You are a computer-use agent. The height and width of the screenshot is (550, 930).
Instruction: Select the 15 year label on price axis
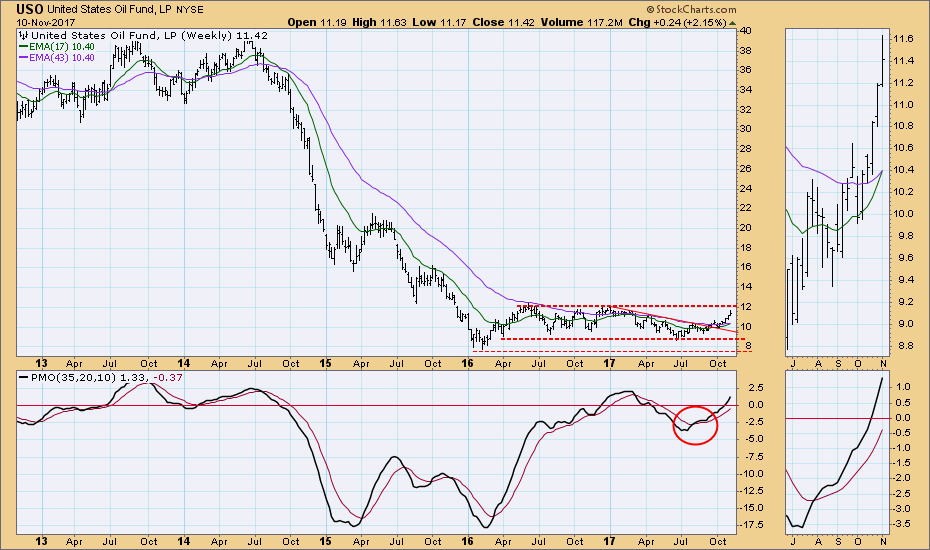pyautogui.click(x=324, y=363)
